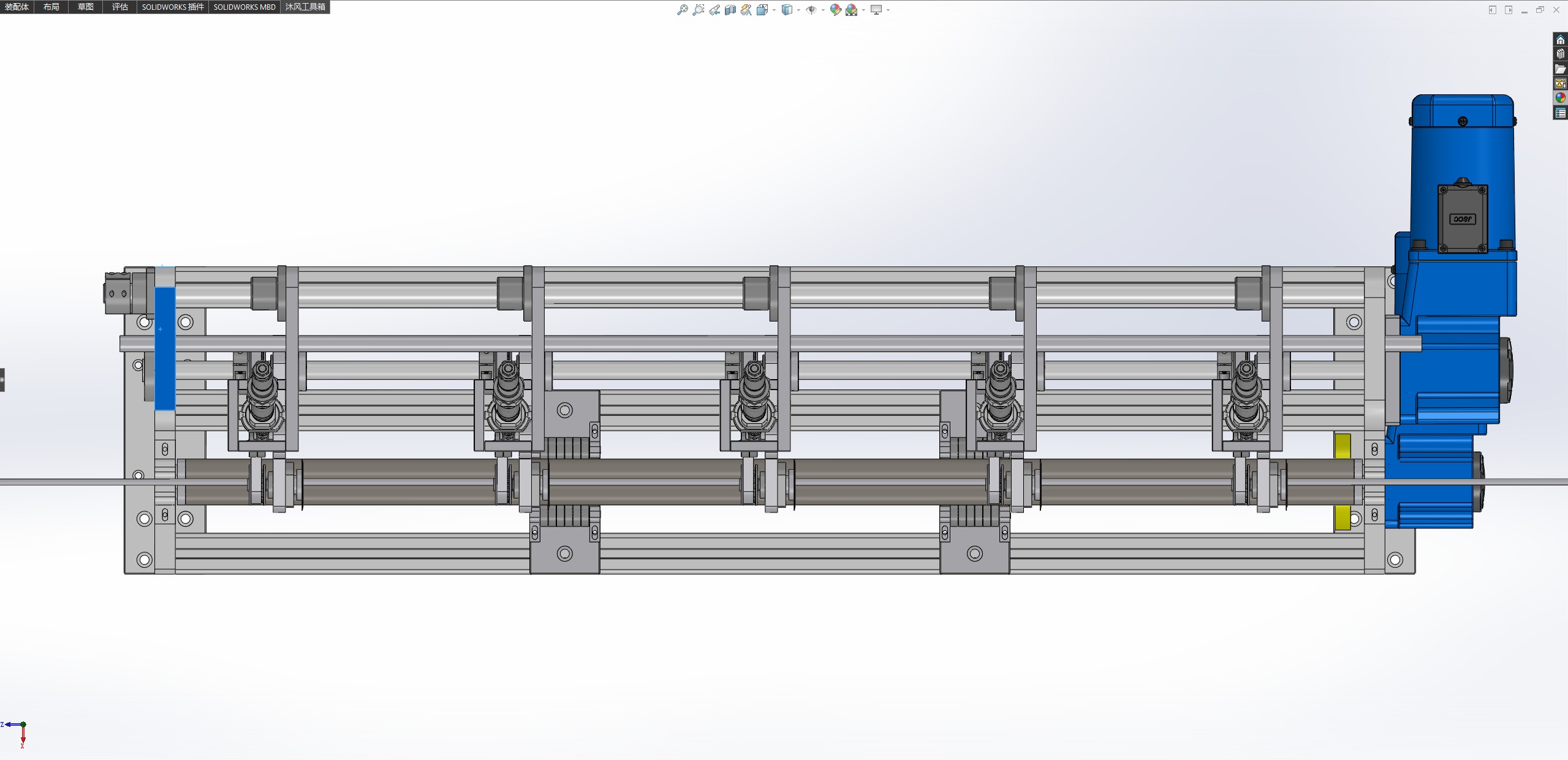
Task: Switch to the 装配体 tab
Action: coord(17,7)
